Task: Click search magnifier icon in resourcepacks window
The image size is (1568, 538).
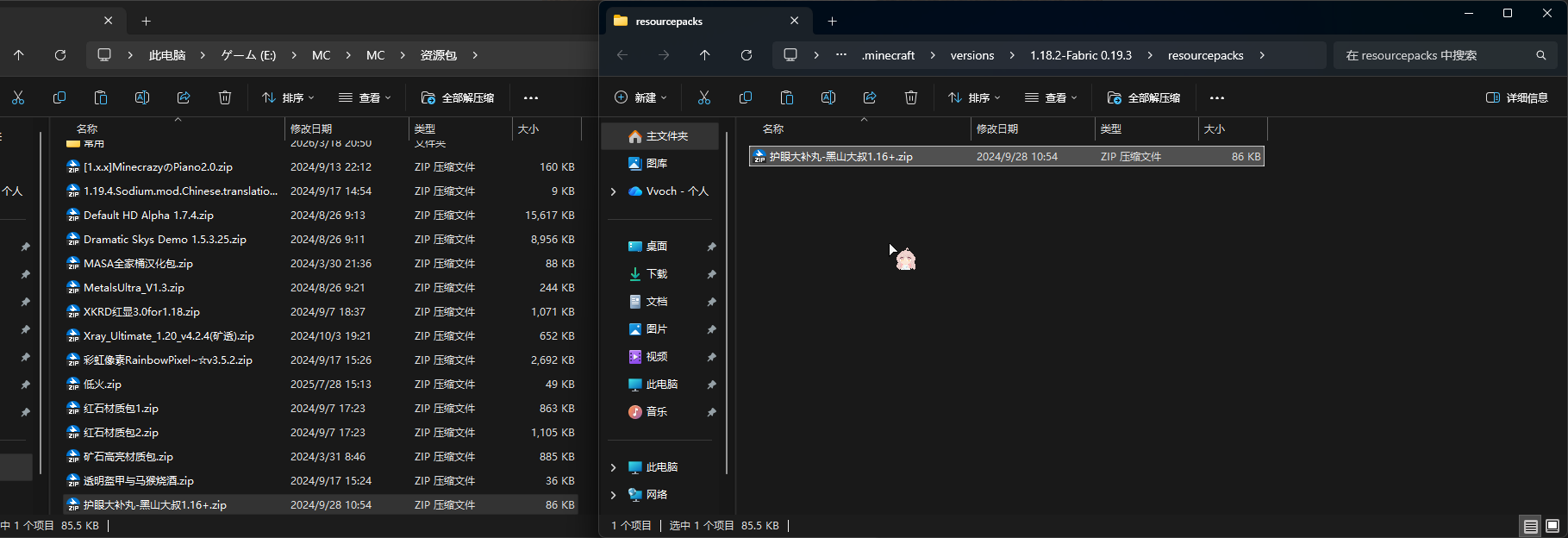Action: (1541, 55)
